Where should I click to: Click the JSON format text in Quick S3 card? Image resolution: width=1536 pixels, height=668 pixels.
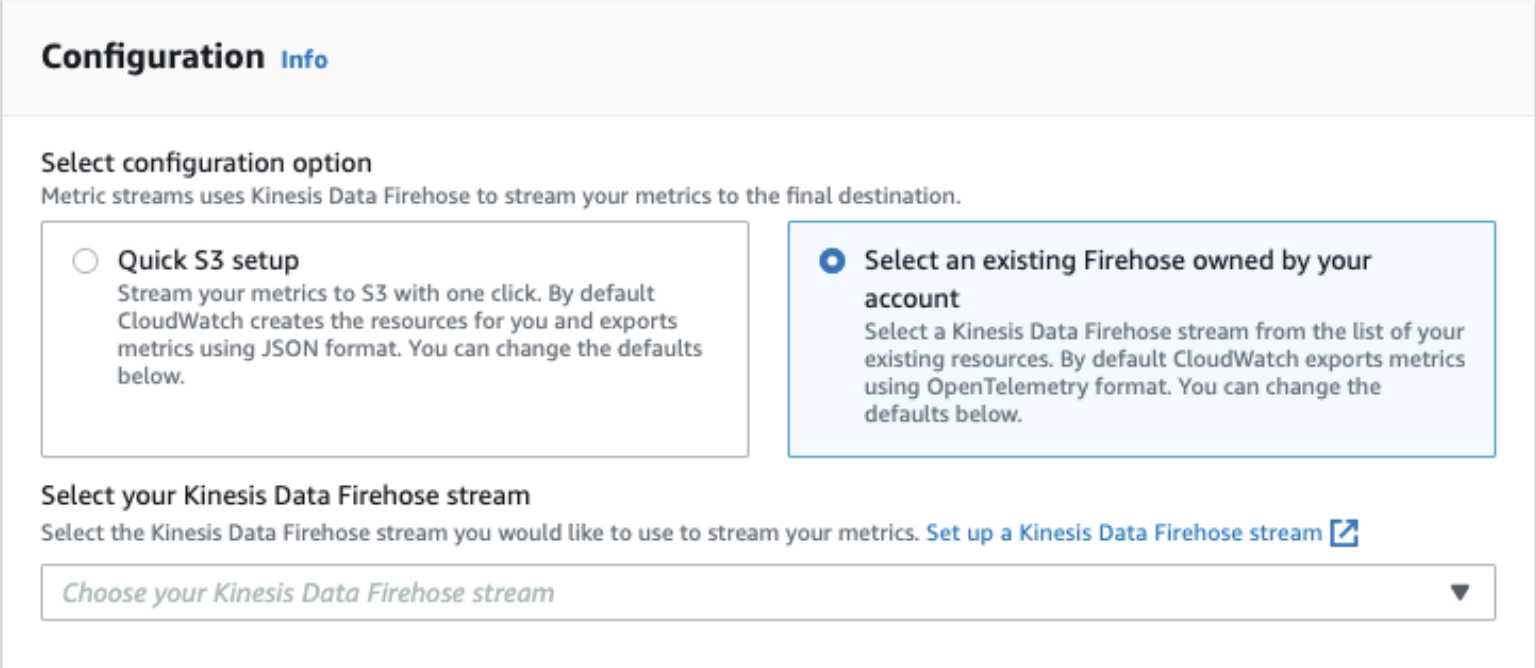click(x=278, y=350)
